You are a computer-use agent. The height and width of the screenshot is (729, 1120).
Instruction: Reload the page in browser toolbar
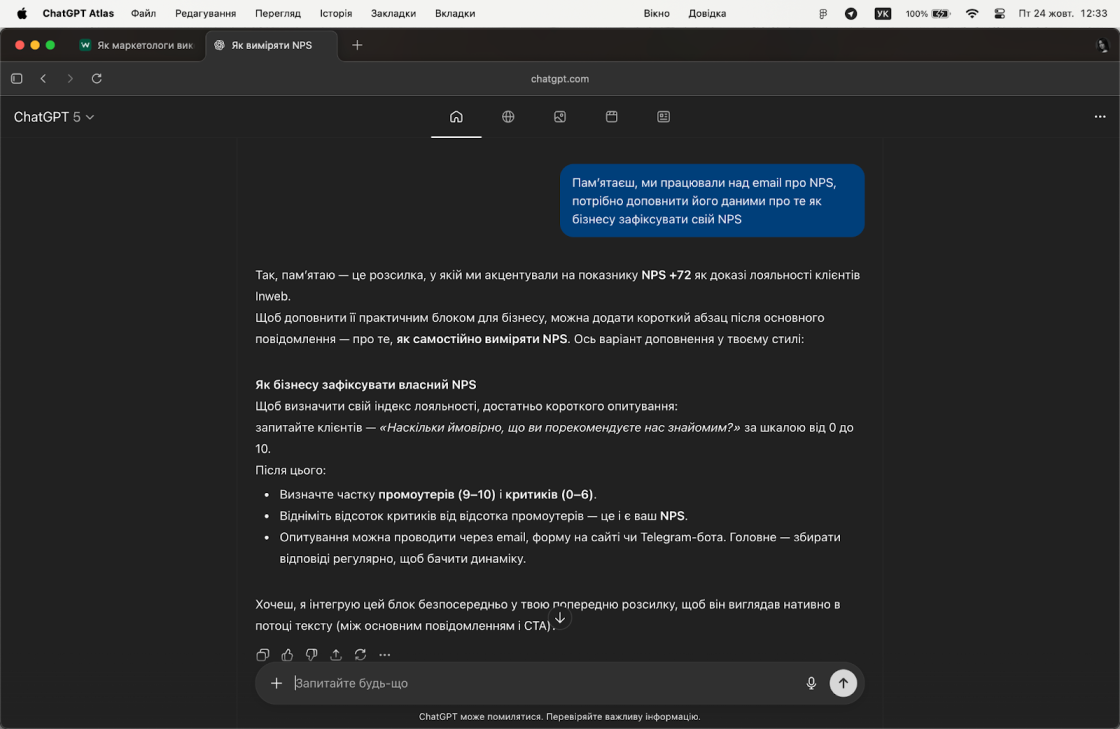97,78
